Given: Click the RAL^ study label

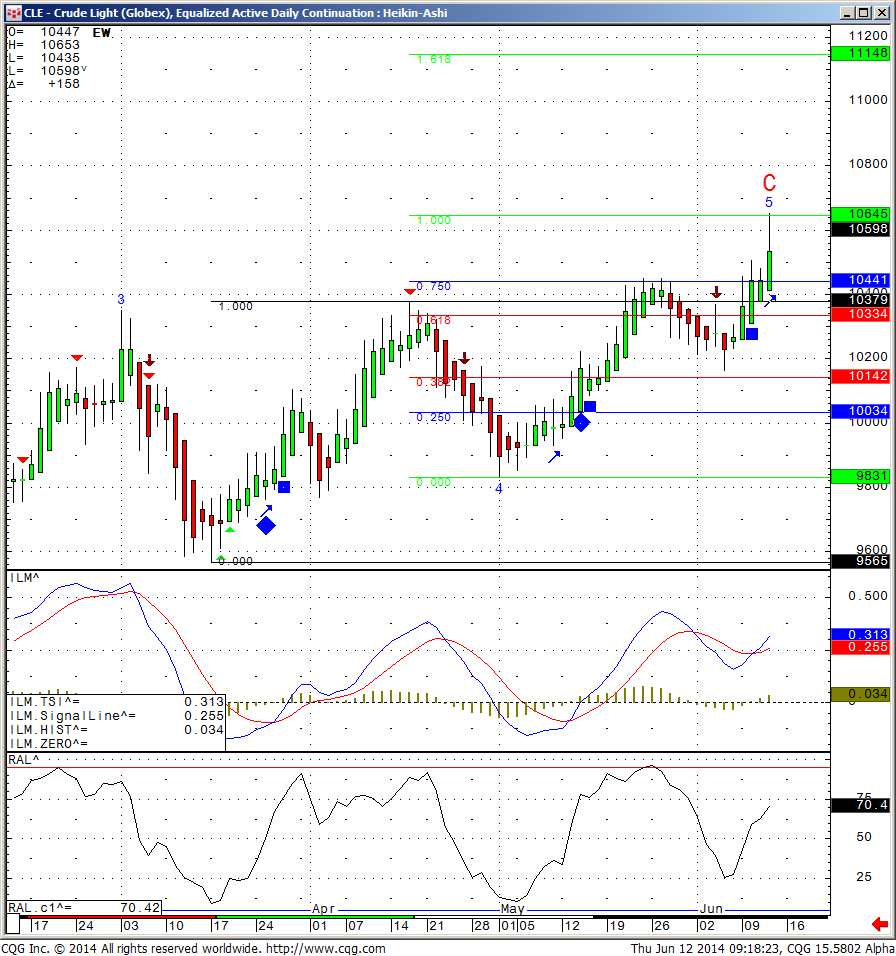Looking at the screenshot, I should [x=25, y=761].
